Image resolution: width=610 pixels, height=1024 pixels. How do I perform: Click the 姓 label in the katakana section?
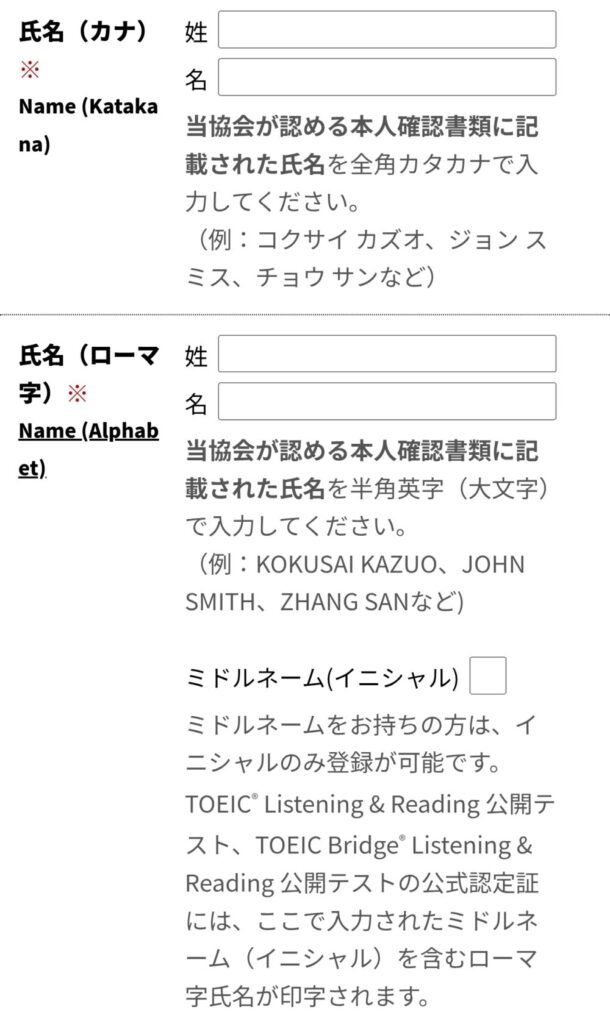point(197,31)
